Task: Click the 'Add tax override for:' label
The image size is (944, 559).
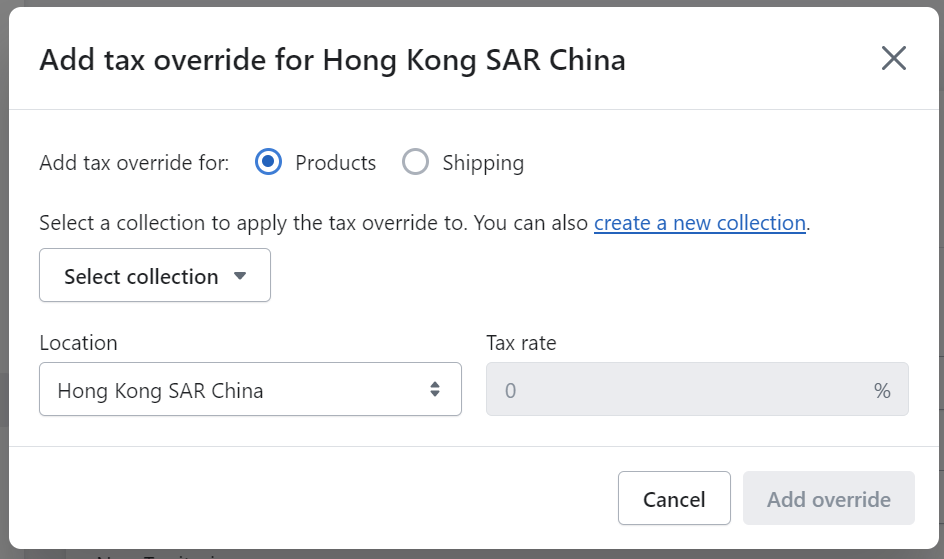Action: [x=134, y=162]
